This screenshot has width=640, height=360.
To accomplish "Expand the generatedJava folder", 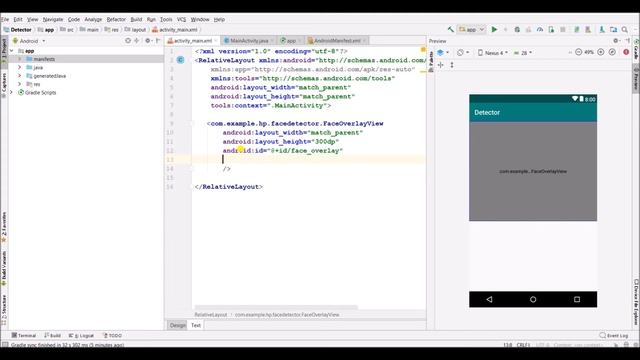I will pos(20,76).
